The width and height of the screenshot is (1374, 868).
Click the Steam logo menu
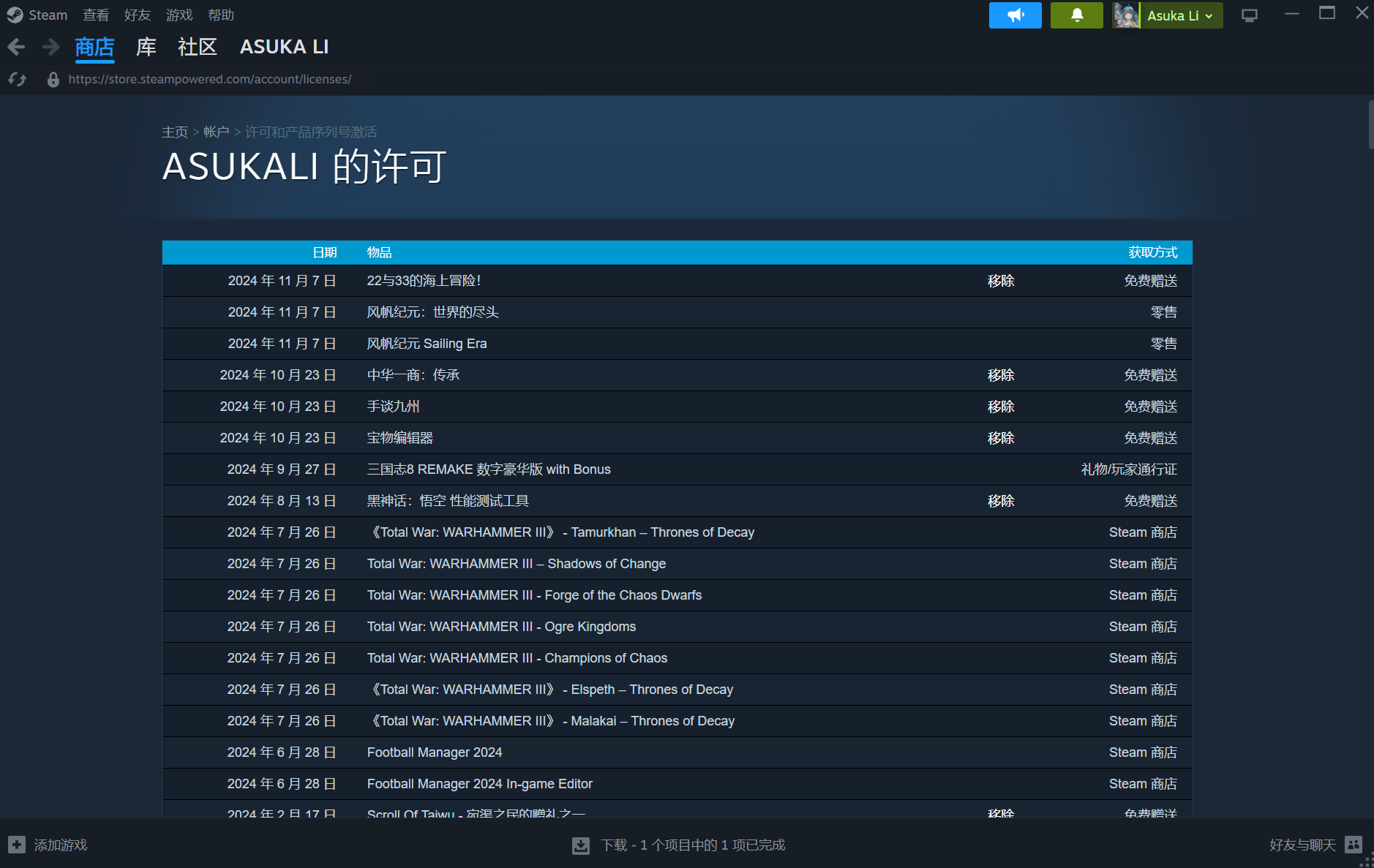point(37,15)
